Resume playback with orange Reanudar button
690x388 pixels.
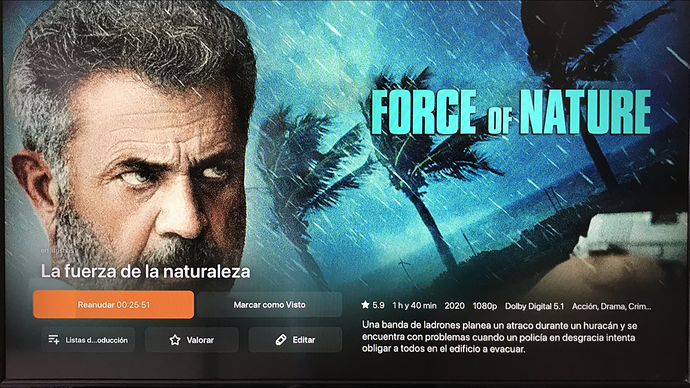(x=114, y=304)
